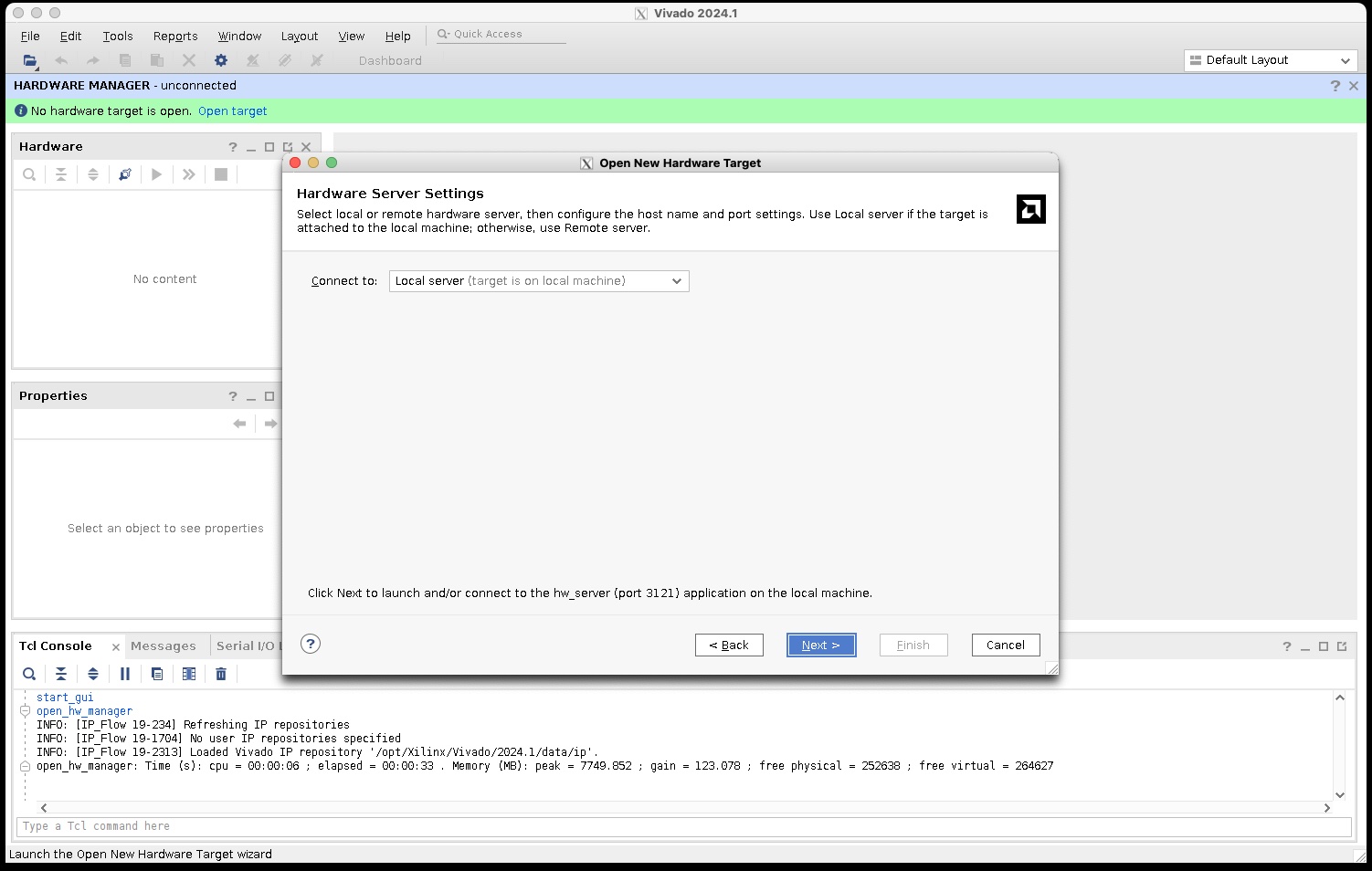Search in the Tcl Console toolbar
The width and height of the screenshot is (1372, 871).
(29, 674)
